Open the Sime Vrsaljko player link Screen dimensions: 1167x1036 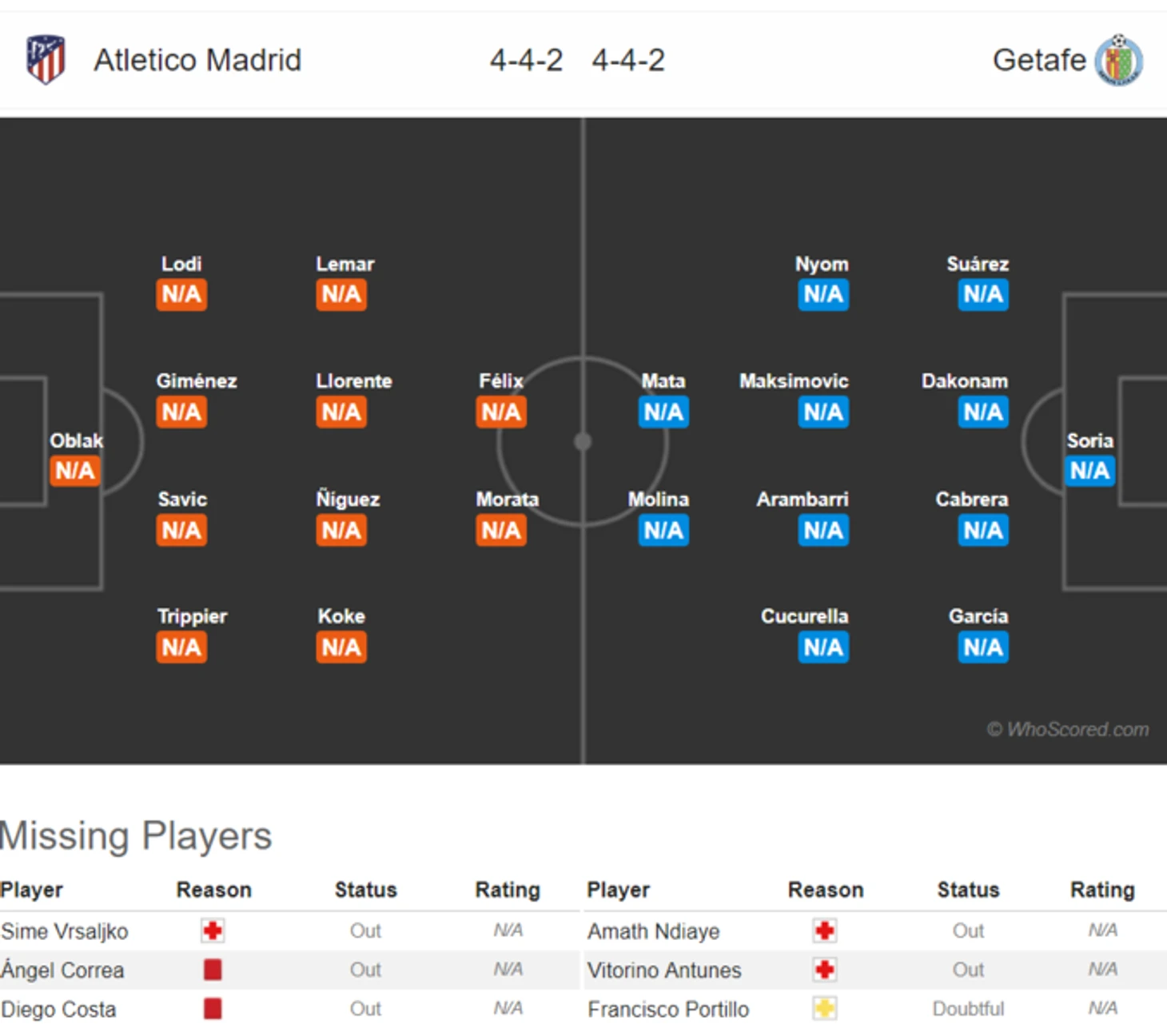point(65,931)
